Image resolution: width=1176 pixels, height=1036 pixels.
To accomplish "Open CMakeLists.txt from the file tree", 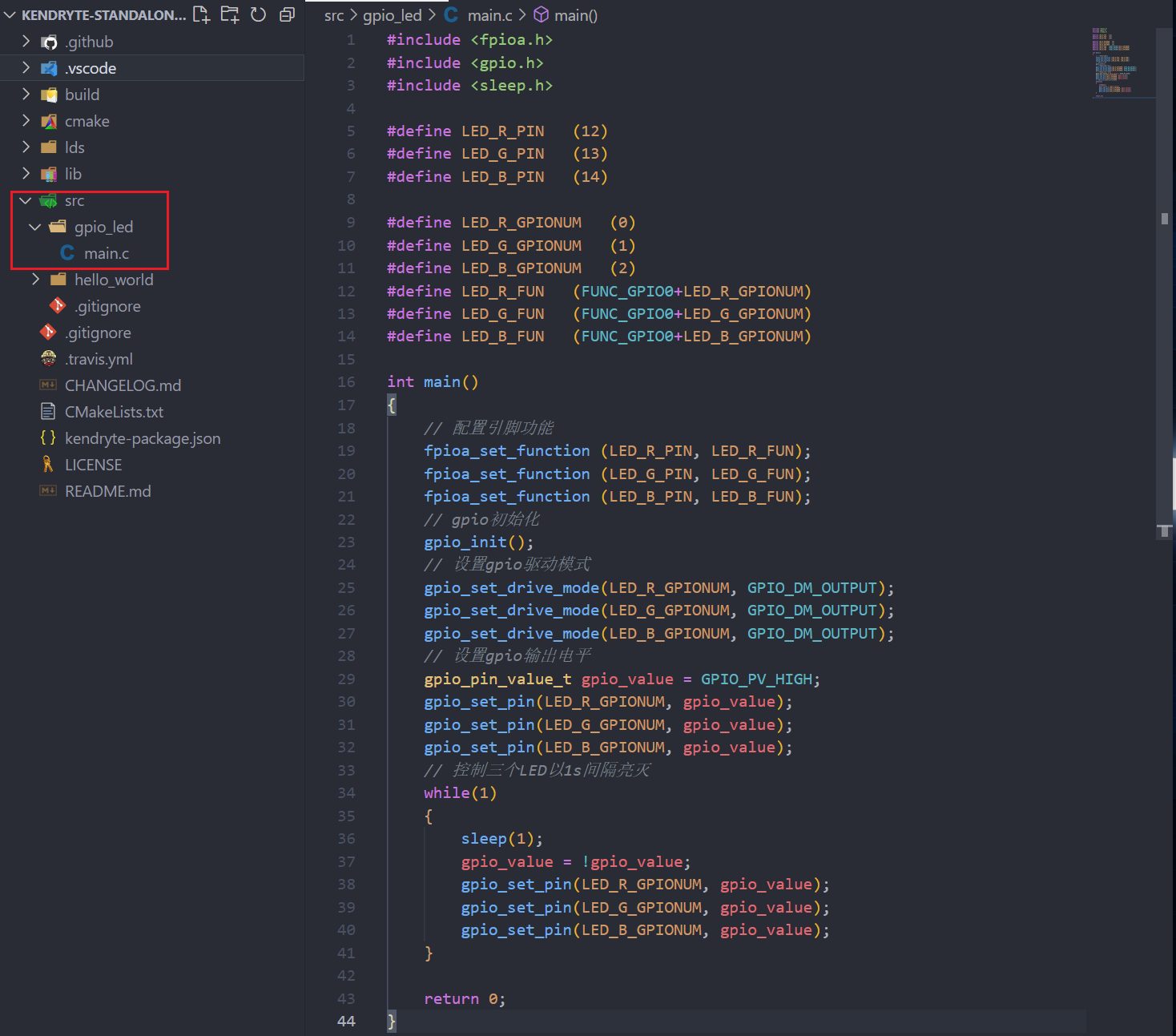I will 114,412.
